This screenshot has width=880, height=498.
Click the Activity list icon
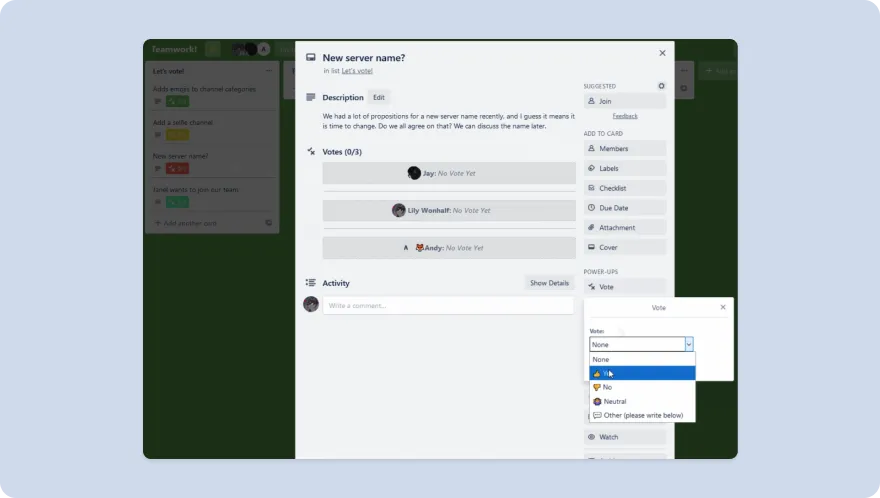click(311, 283)
